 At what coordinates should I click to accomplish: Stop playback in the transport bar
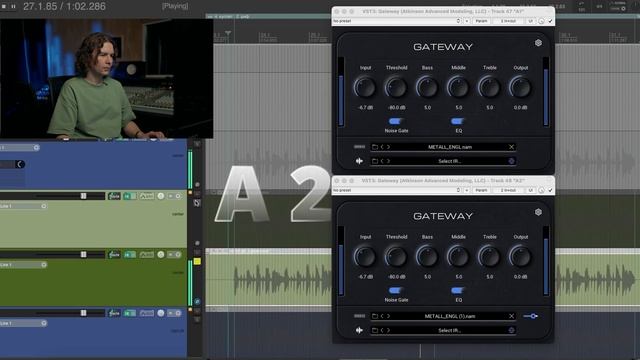(4, 6)
